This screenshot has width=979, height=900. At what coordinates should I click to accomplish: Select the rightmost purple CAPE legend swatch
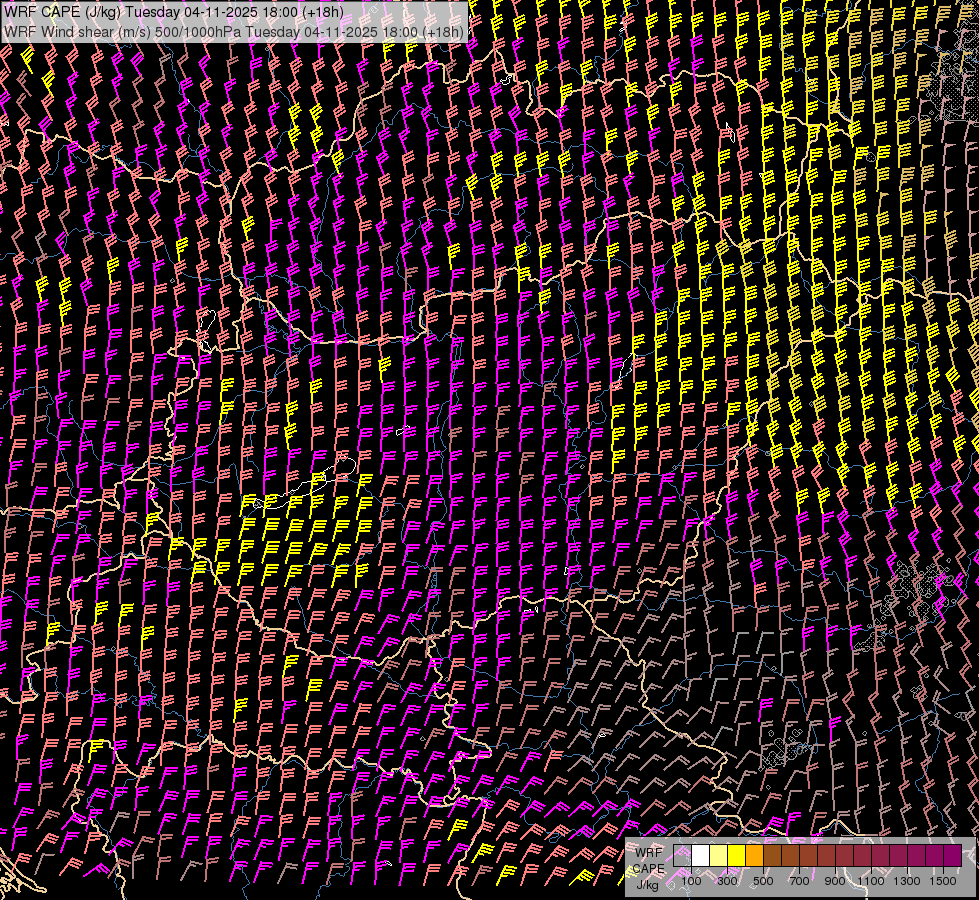coord(952,856)
